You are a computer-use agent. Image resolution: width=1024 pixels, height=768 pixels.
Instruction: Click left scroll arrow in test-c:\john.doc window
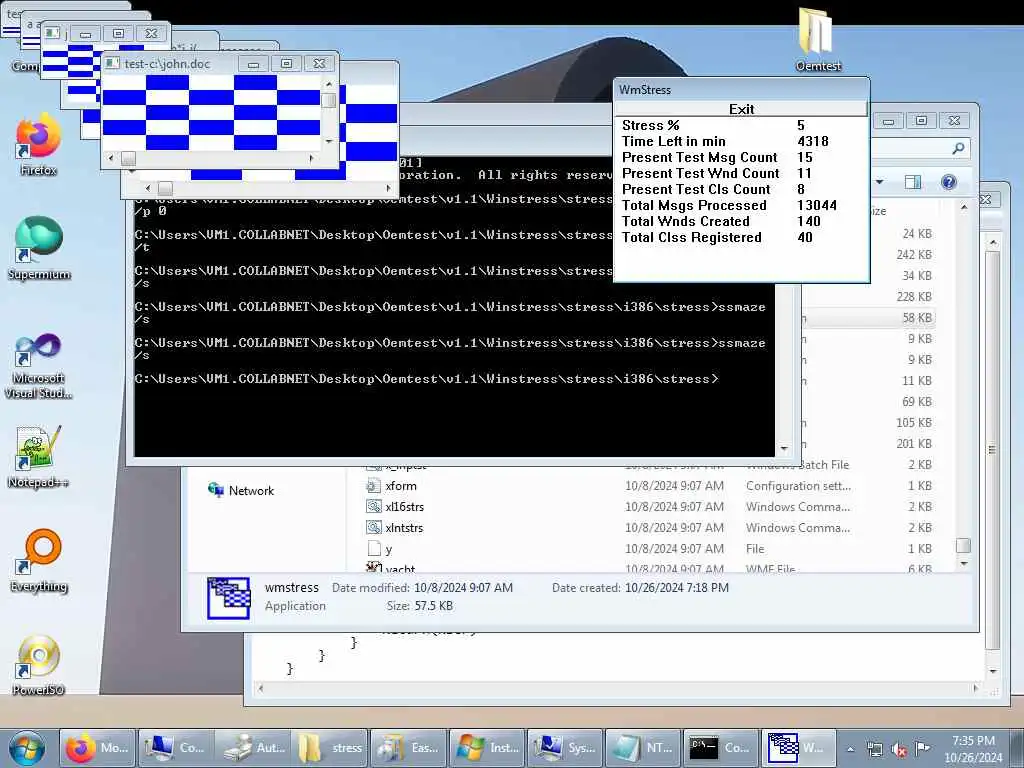pos(110,158)
